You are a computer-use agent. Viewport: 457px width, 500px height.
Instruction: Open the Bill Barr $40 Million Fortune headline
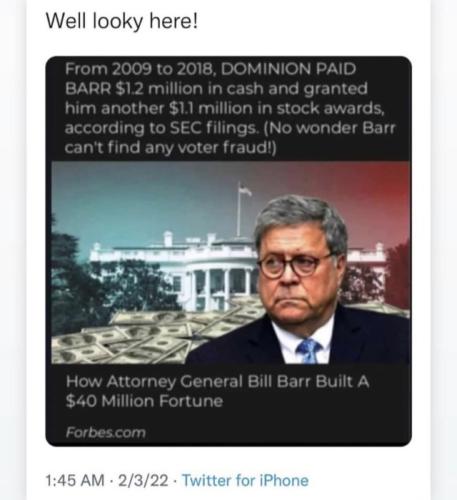[x=217, y=391]
